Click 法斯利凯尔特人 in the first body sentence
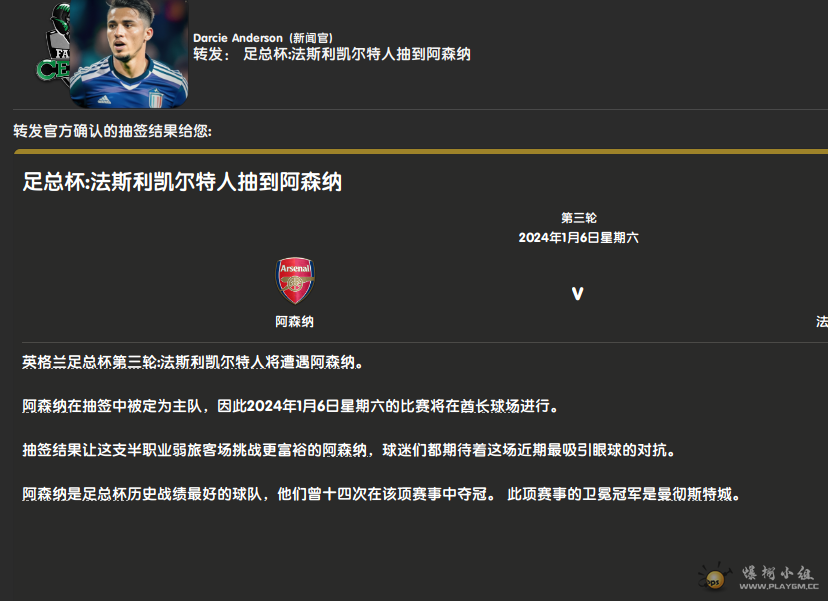This screenshot has width=828, height=601. tap(212, 362)
